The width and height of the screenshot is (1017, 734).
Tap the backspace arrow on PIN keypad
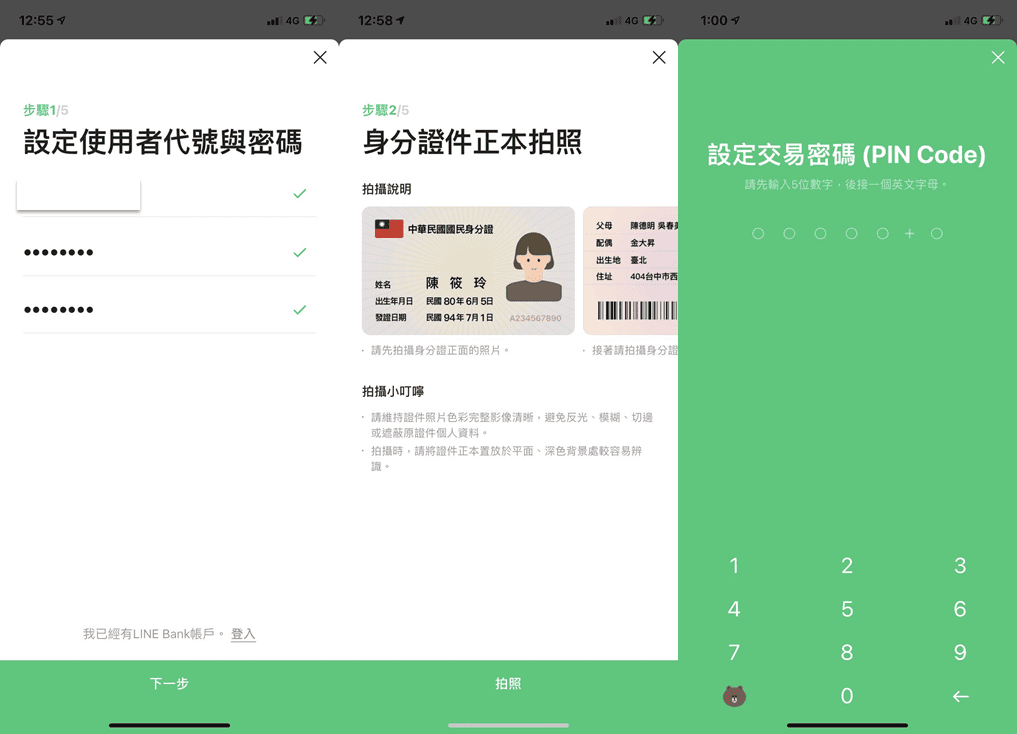961,696
